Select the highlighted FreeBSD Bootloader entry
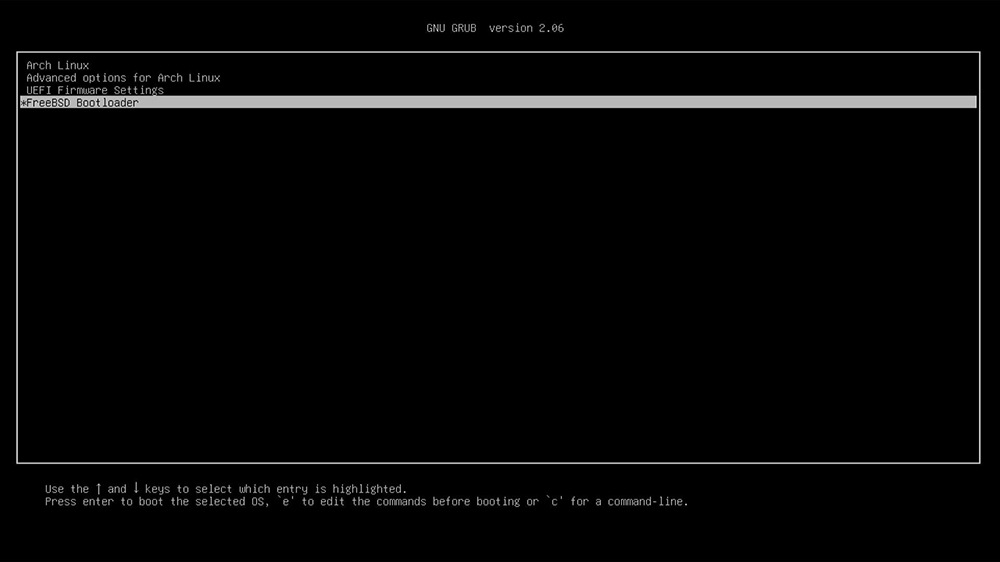Screen dimensions: 1000x562 [x=498, y=102]
